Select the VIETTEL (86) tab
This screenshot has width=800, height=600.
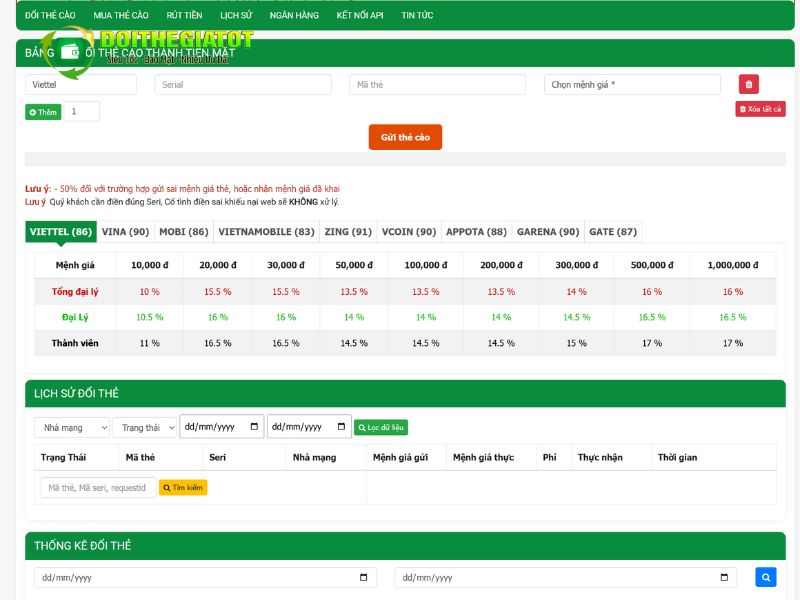point(61,232)
